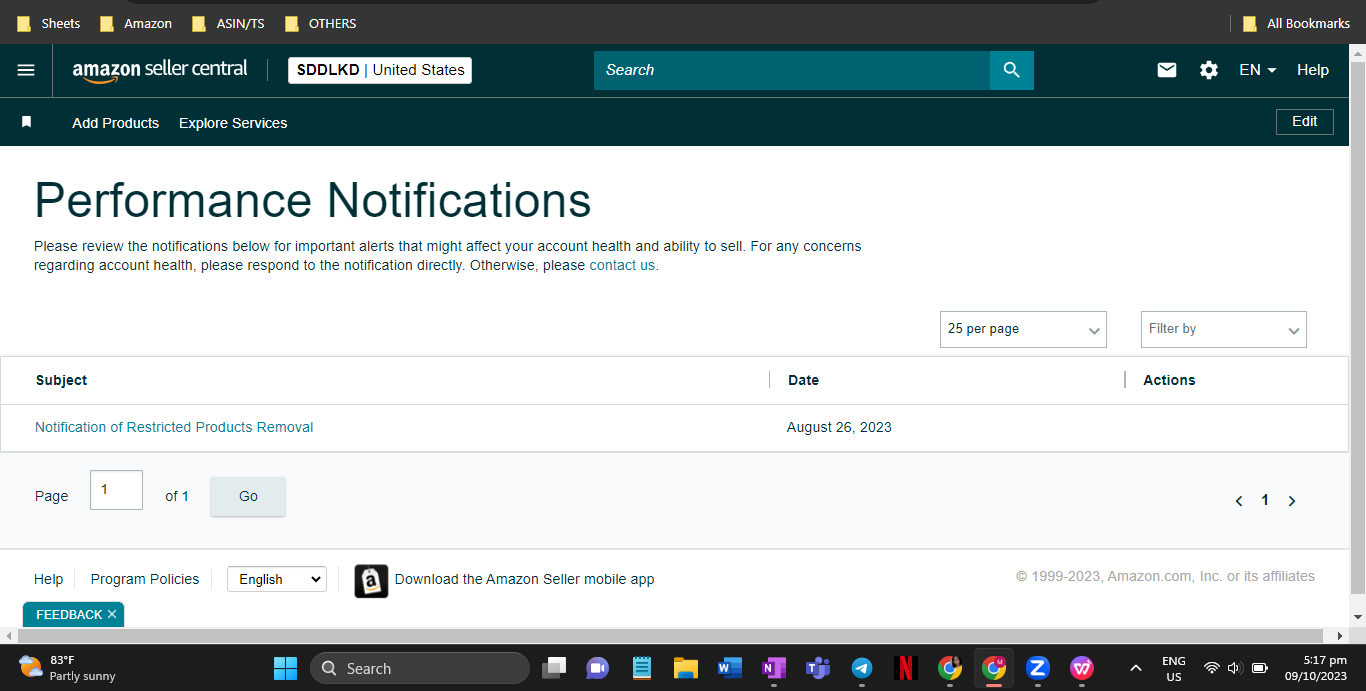Open Notepad from the taskbar

641,668
